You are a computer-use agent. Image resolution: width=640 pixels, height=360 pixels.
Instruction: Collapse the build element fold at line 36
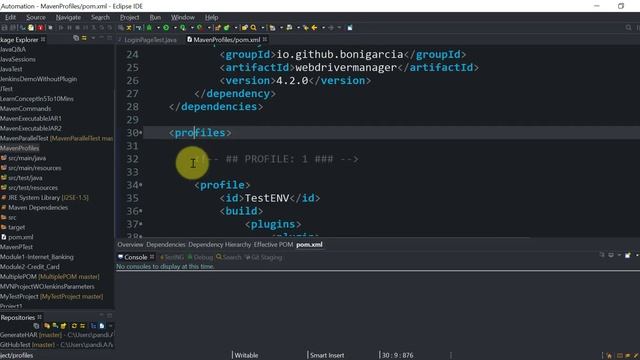point(141,211)
